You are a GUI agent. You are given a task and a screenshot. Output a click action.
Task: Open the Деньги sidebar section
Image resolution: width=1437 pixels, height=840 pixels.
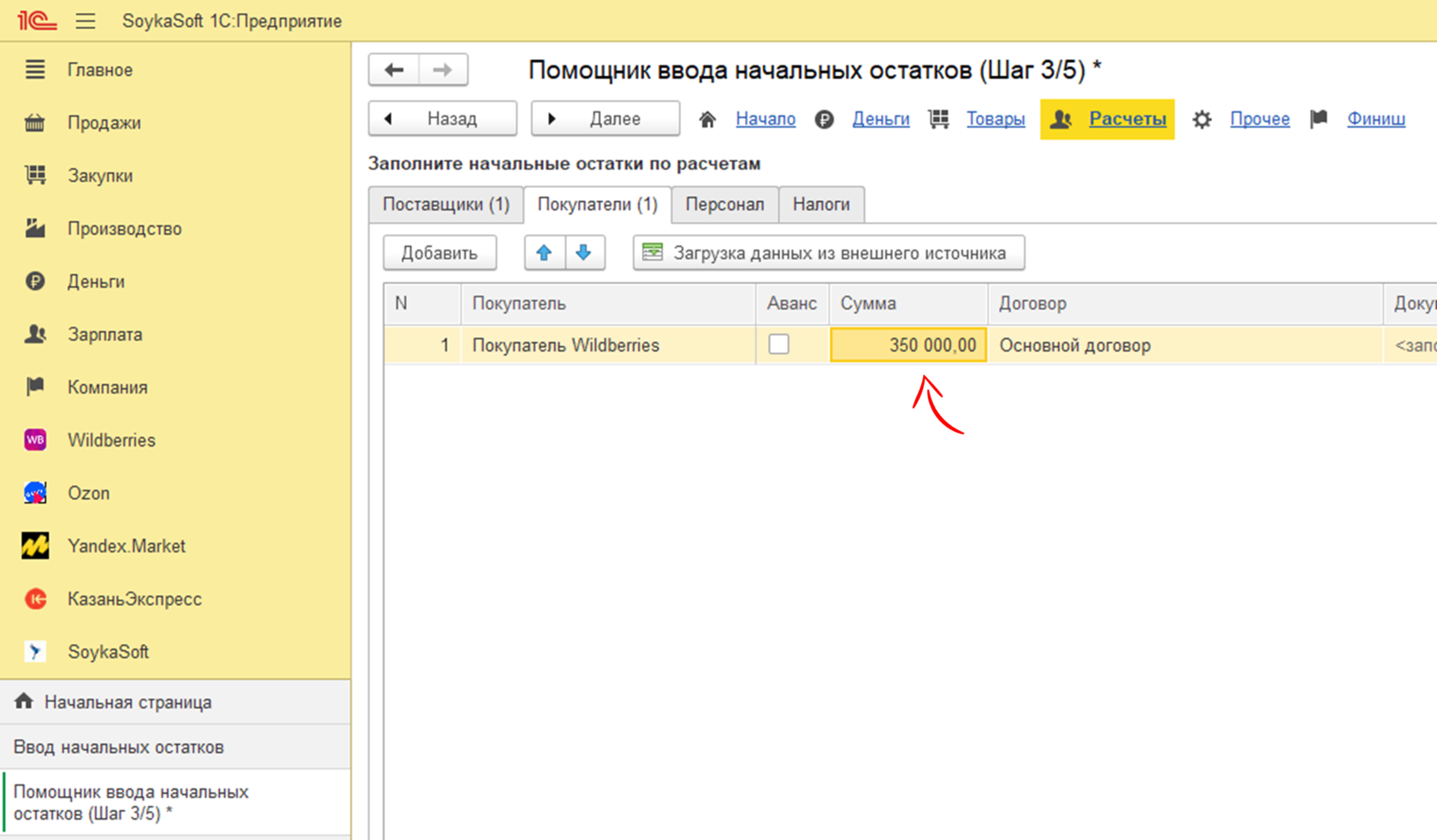coord(96,282)
